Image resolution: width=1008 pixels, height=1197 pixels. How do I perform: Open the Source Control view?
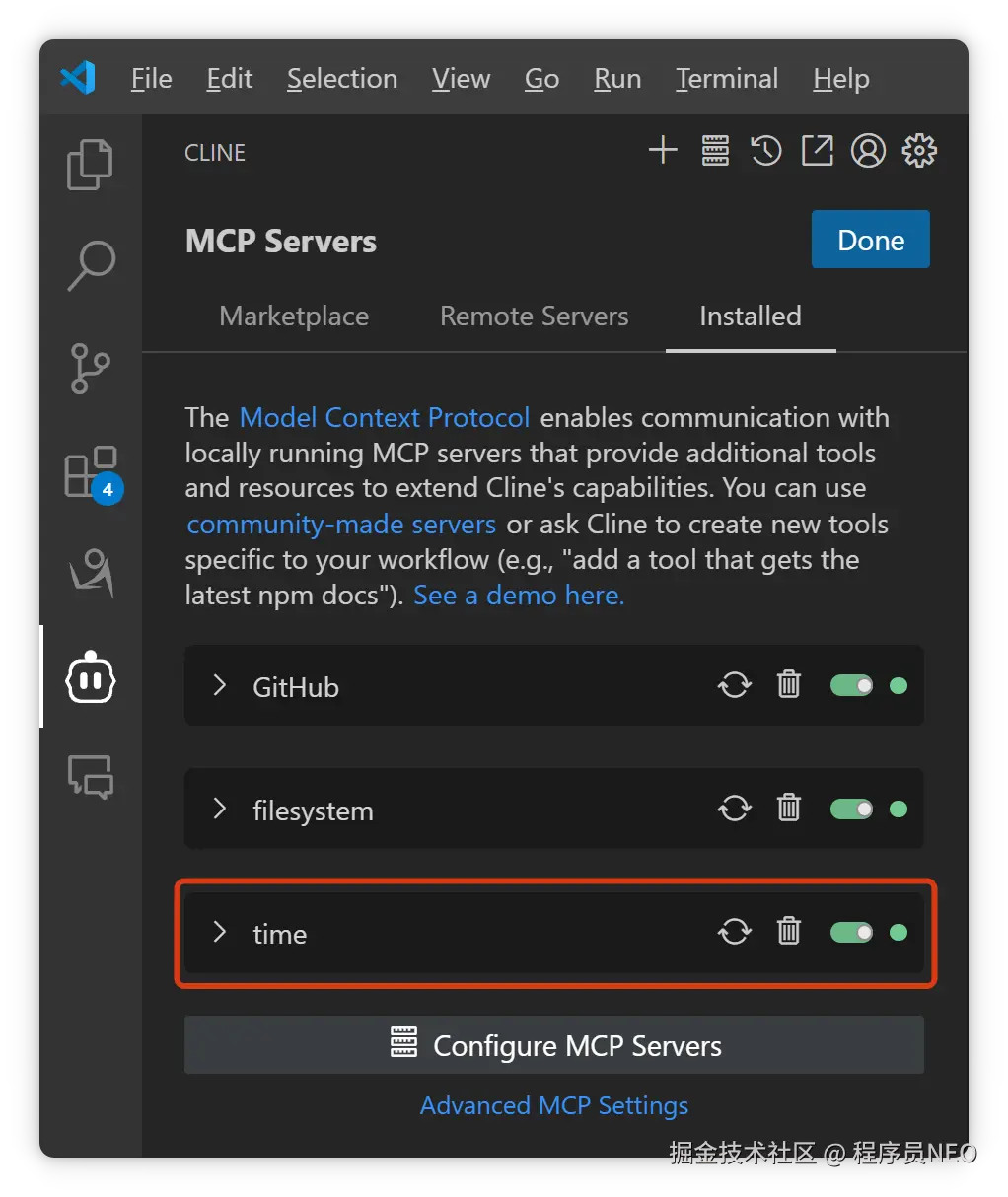pos(91,369)
